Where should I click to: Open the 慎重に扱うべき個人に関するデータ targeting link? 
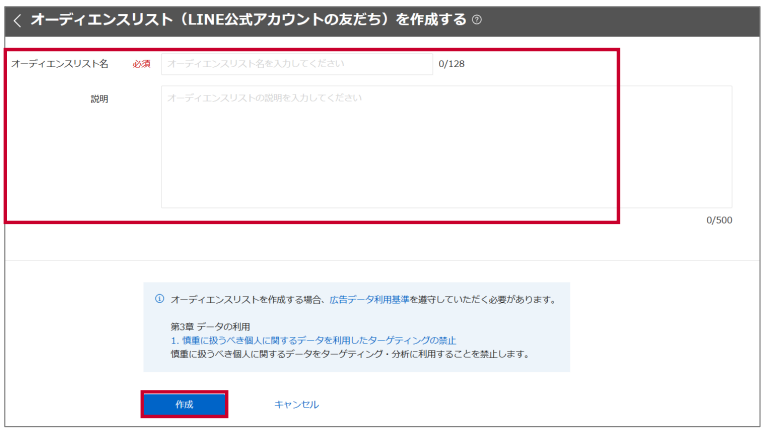[313, 340]
